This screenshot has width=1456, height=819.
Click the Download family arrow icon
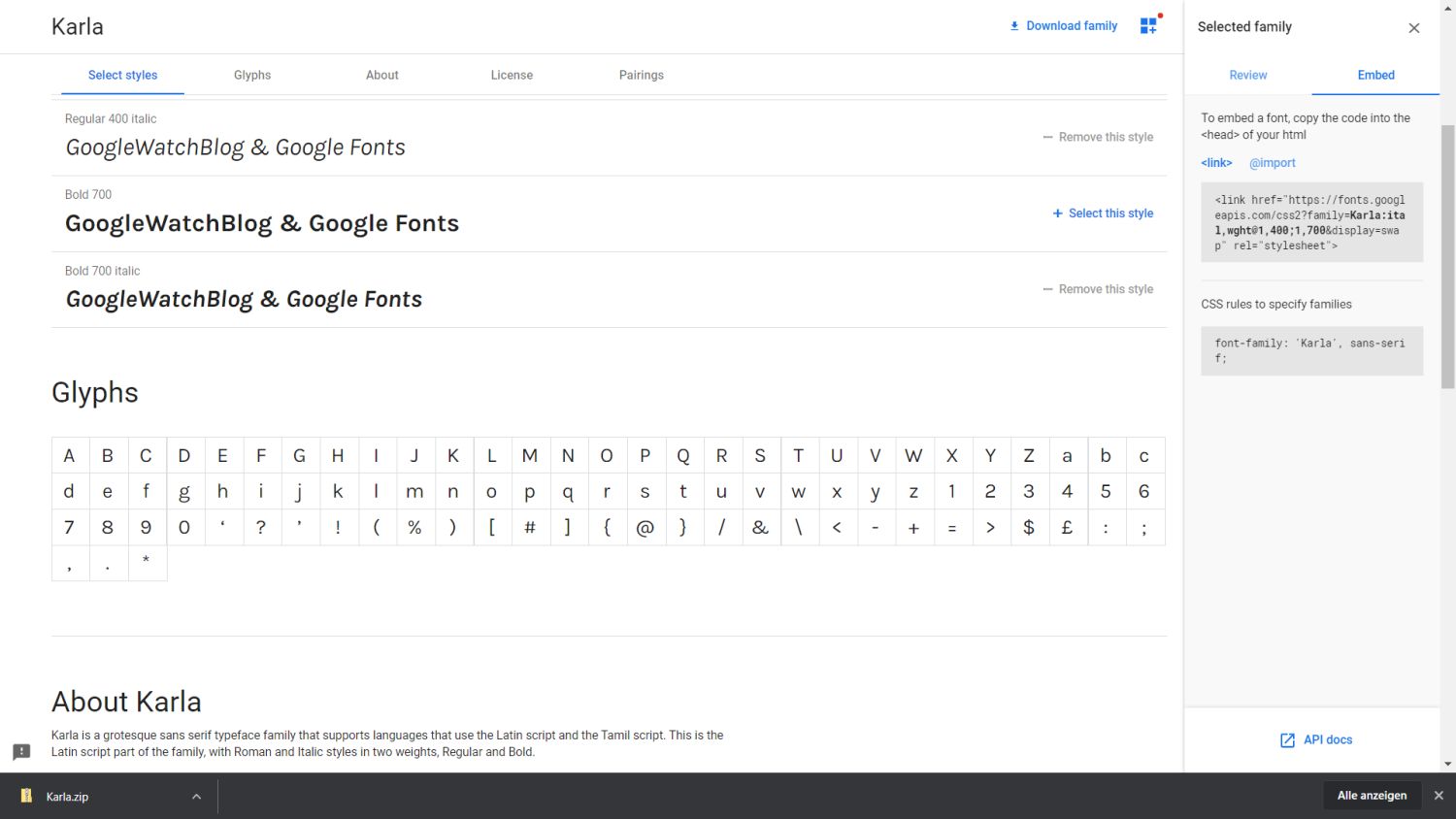1014,26
